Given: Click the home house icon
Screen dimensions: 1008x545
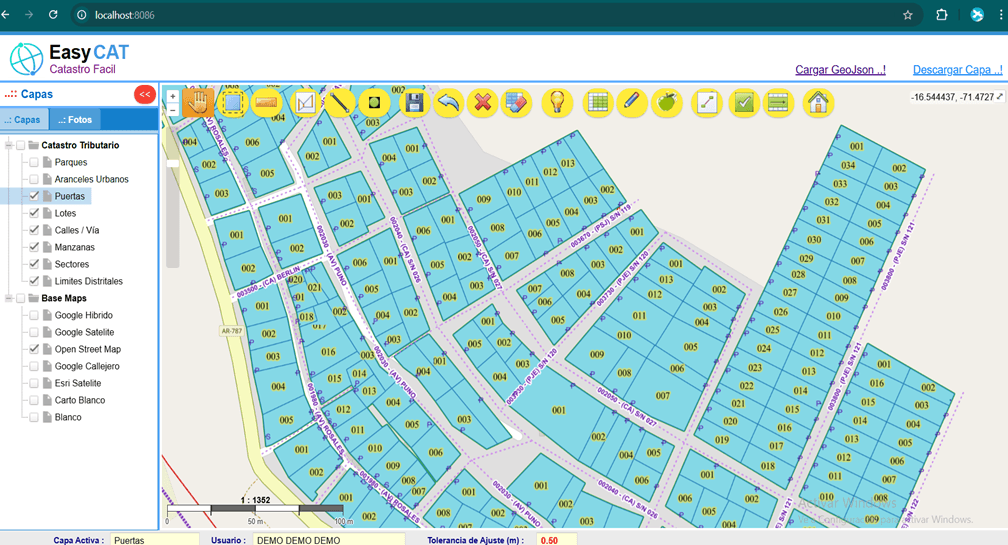Looking at the screenshot, I should click(x=818, y=102).
